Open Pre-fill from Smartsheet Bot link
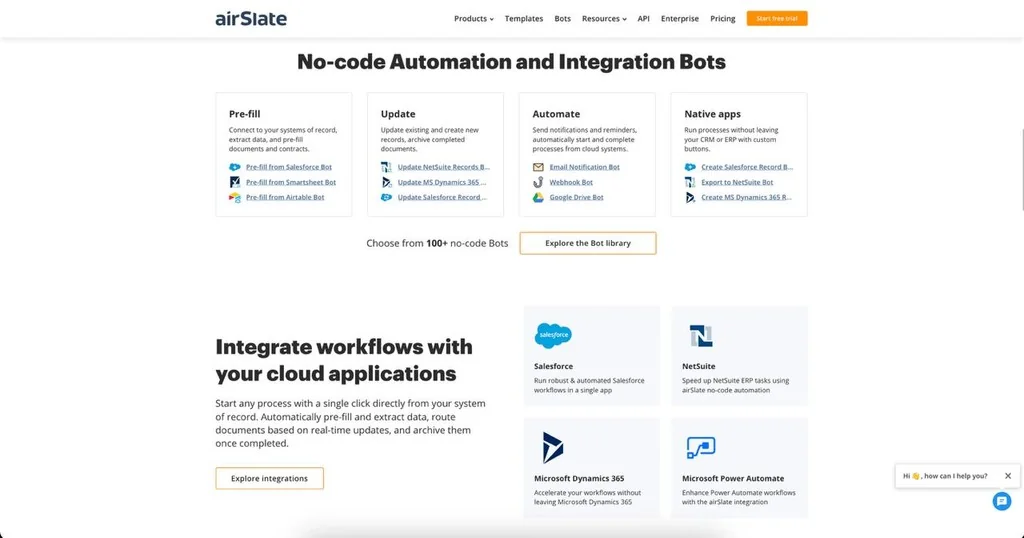Screen dimensions: 1024x538 click(291, 182)
